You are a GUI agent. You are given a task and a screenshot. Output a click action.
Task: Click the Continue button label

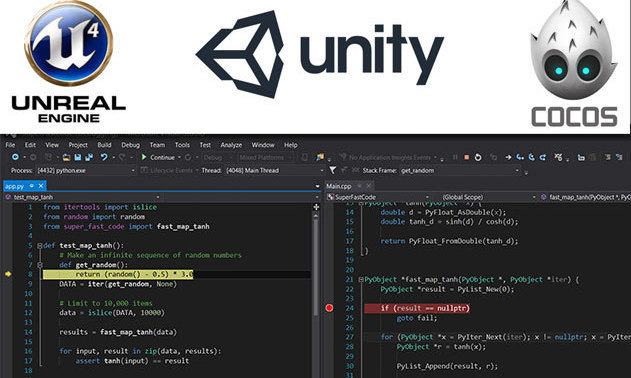(162, 157)
